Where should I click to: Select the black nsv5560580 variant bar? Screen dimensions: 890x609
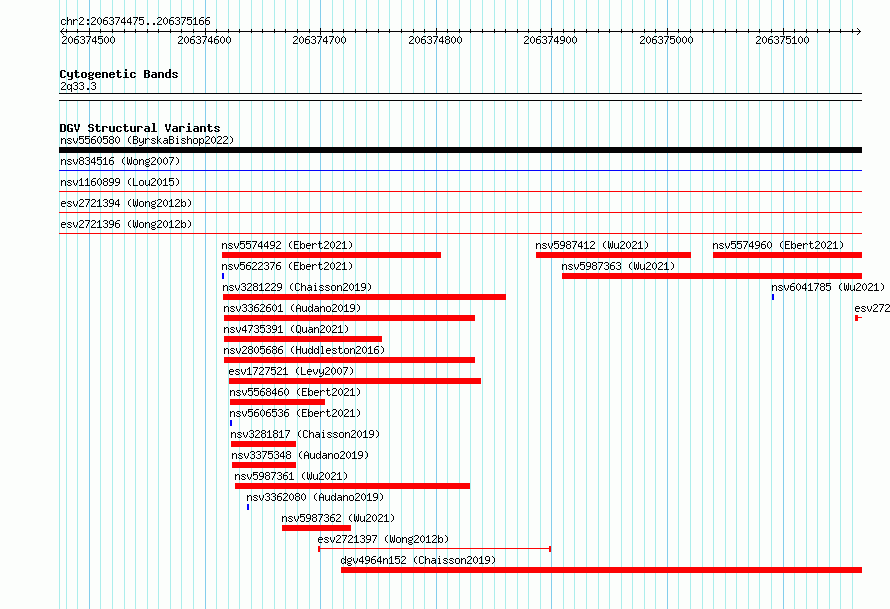pyautogui.click(x=460, y=150)
